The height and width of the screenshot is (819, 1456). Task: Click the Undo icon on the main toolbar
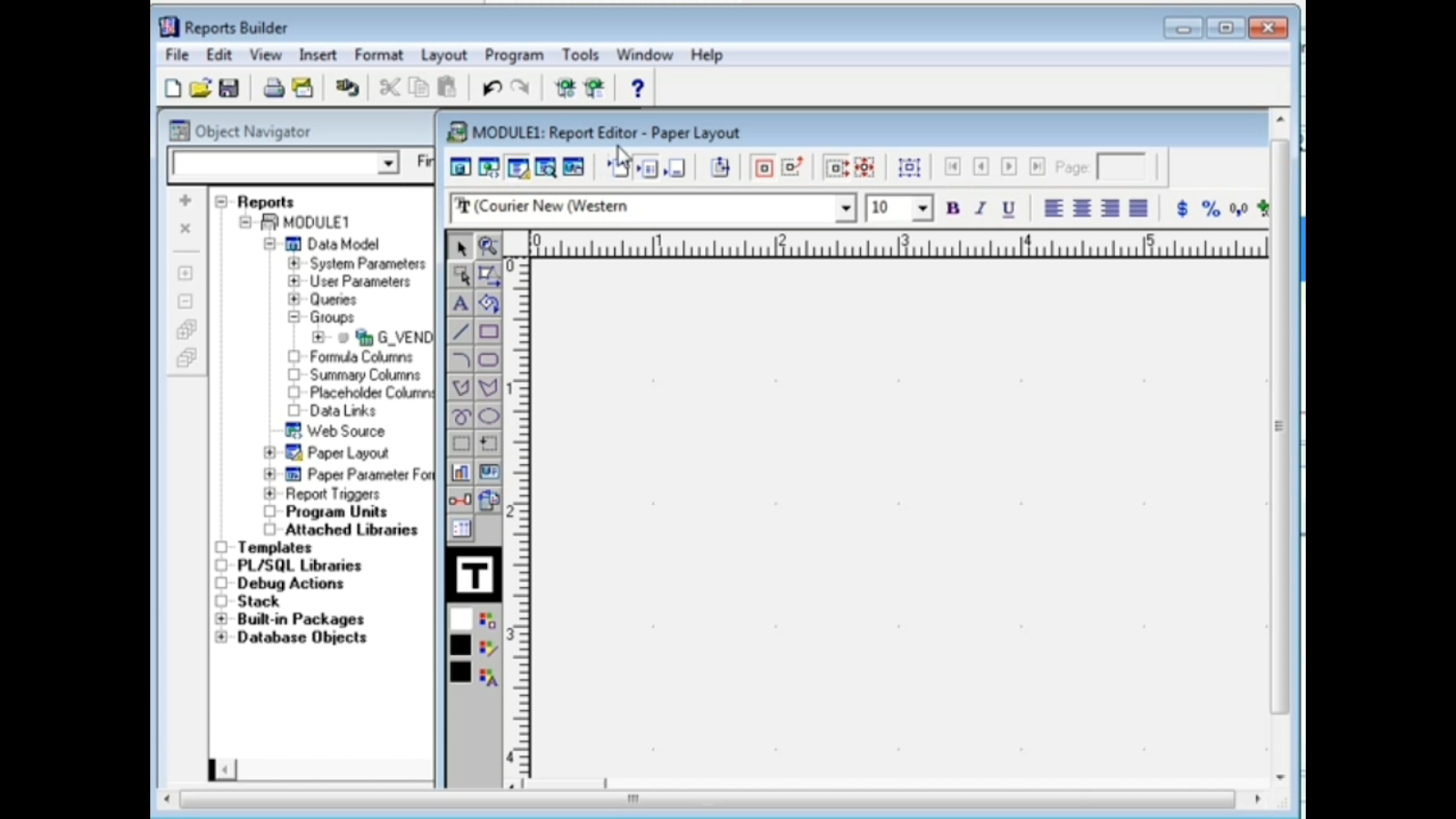pos(490,86)
